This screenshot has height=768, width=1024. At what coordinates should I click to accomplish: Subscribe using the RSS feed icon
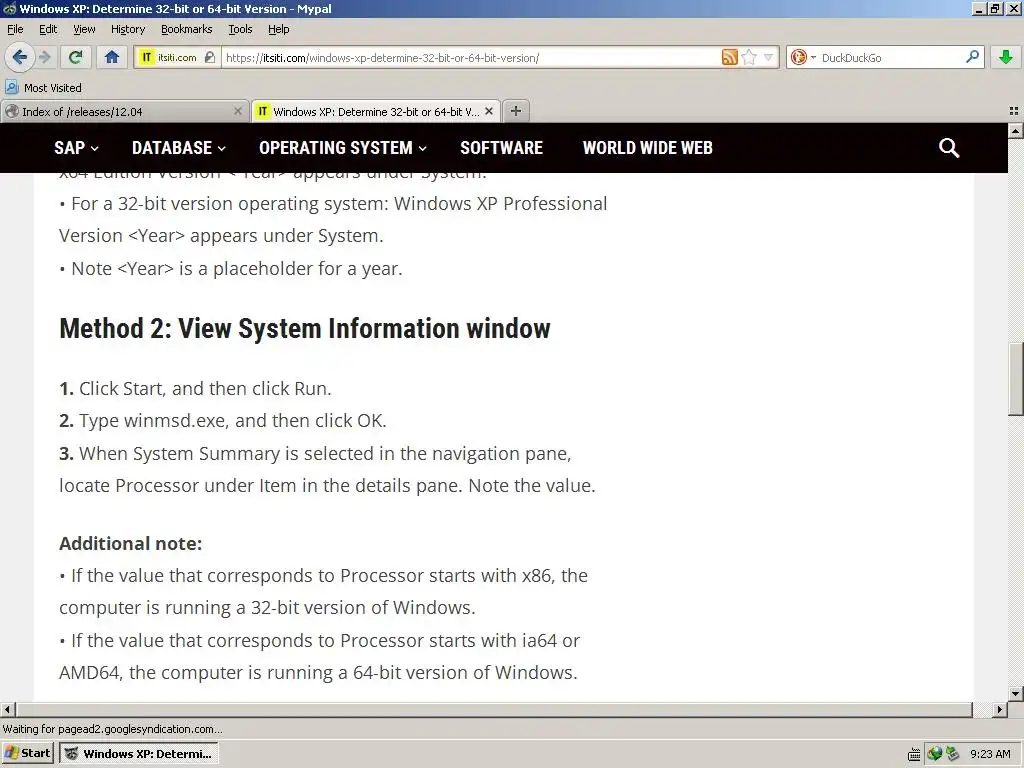[729, 57]
